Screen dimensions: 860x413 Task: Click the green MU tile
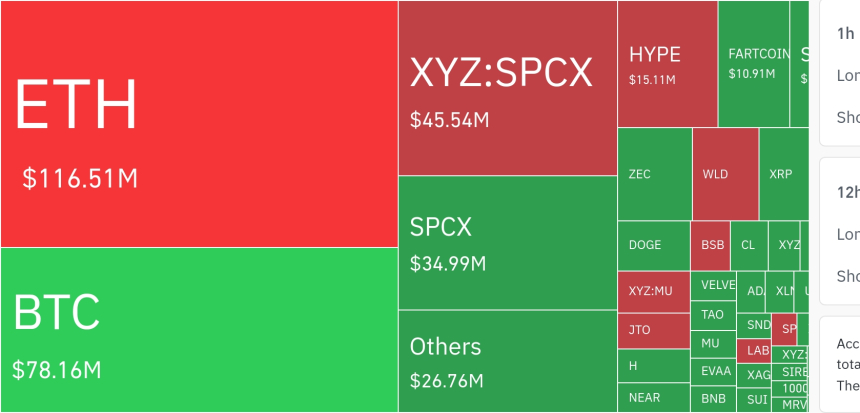(713, 344)
